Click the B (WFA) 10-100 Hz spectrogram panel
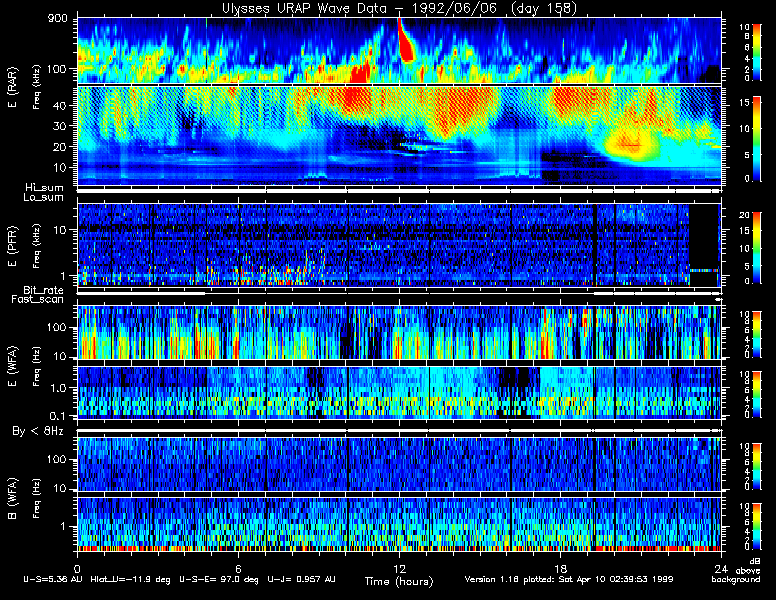The image size is (776, 600). [x=399, y=464]
